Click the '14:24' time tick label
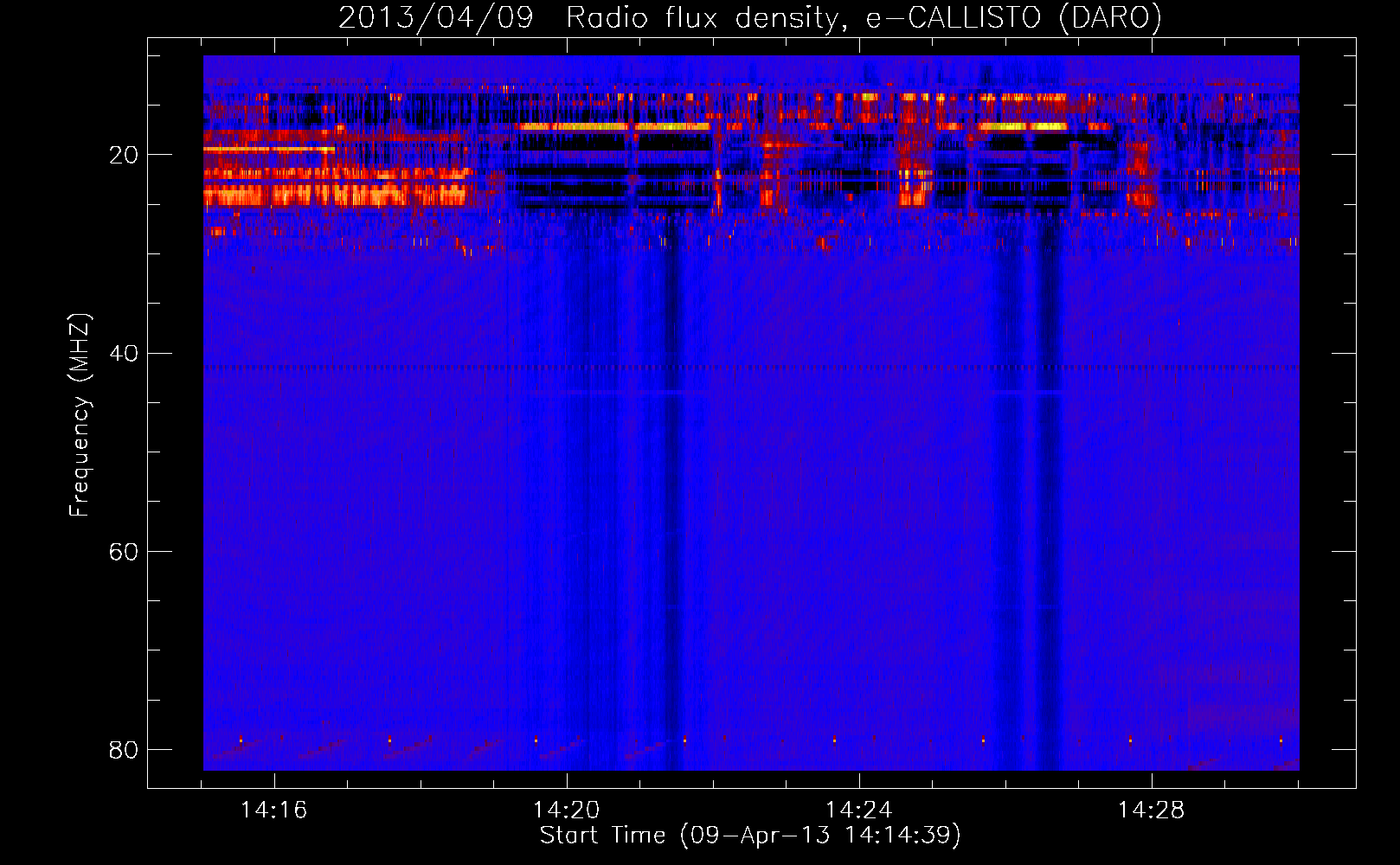Viewport: 1400px width, 865px height. 858,811
